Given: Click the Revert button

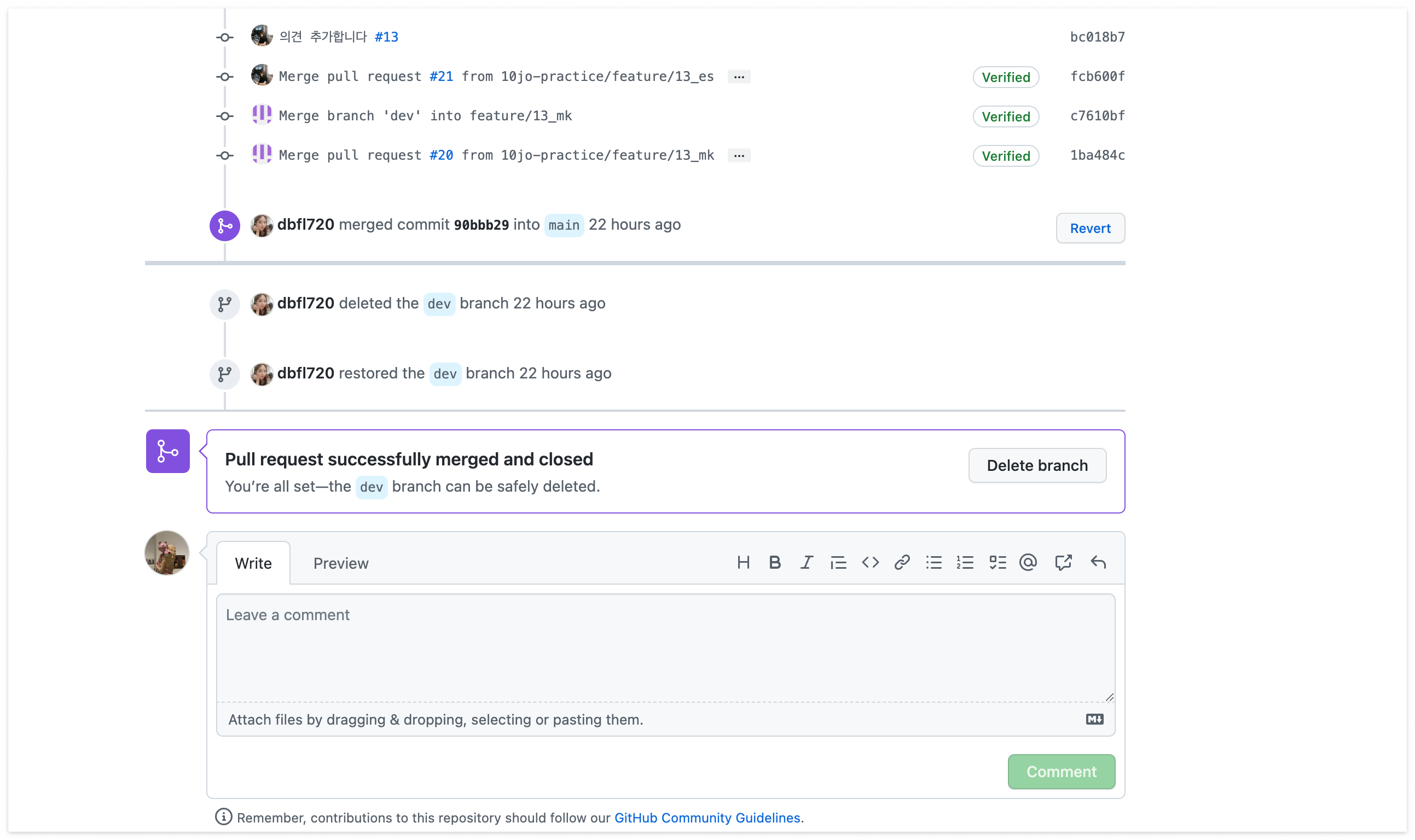Looking at the screenshot, I should coord(1089,228).
